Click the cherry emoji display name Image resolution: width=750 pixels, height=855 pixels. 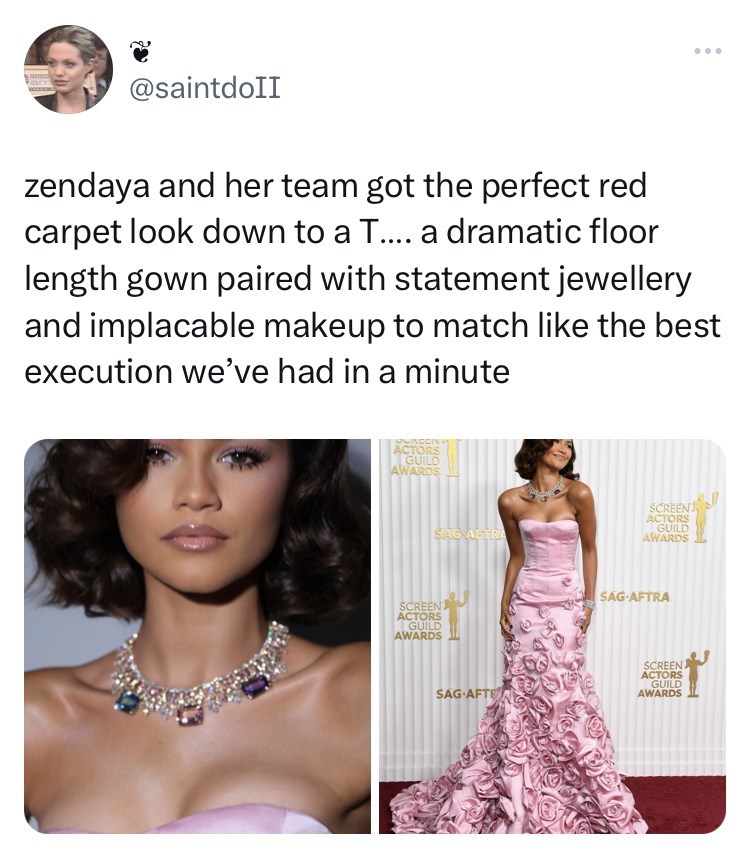(x=141, y=51)
